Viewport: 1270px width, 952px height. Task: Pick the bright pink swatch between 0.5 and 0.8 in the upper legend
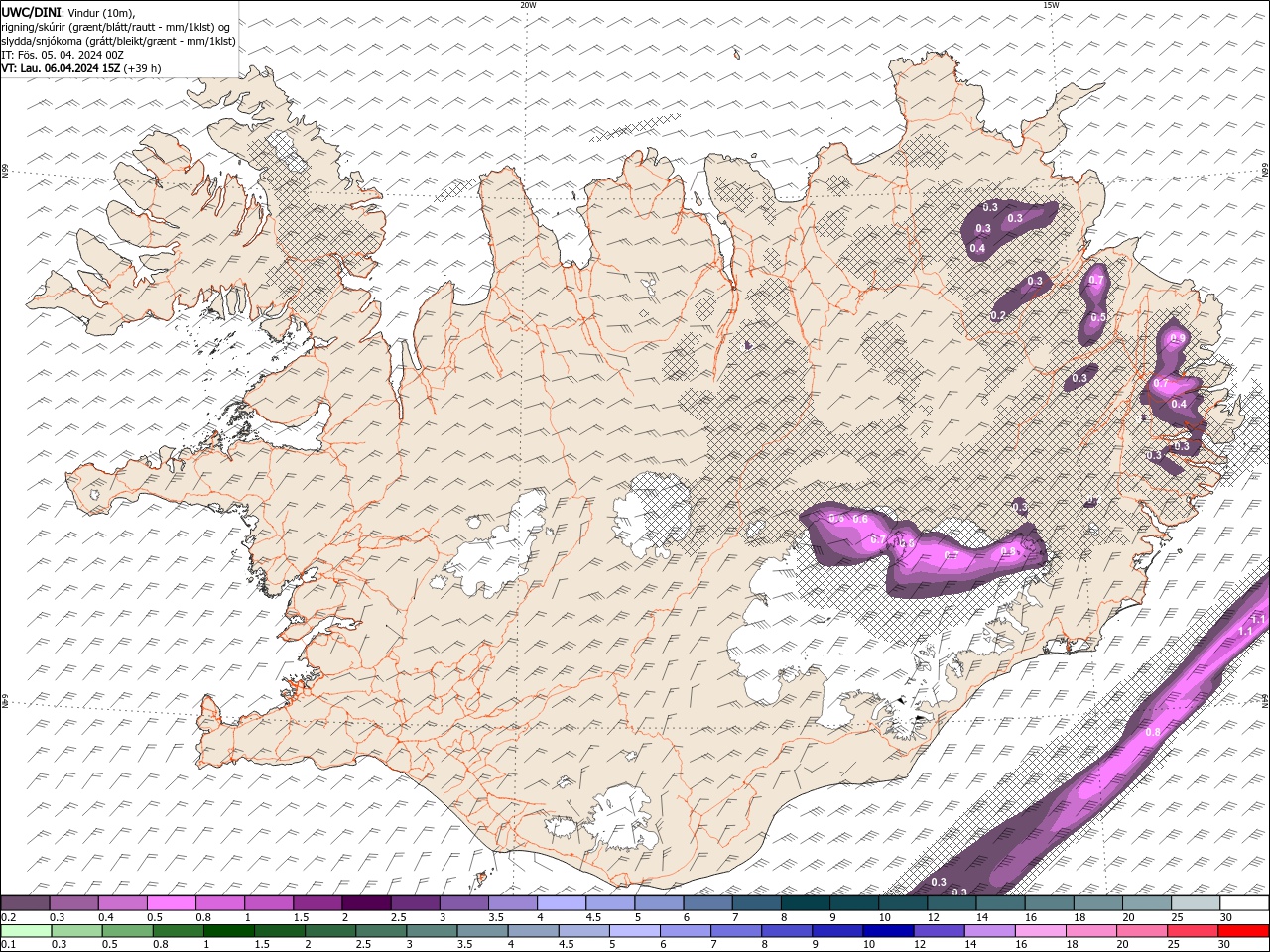pos(172,903)
